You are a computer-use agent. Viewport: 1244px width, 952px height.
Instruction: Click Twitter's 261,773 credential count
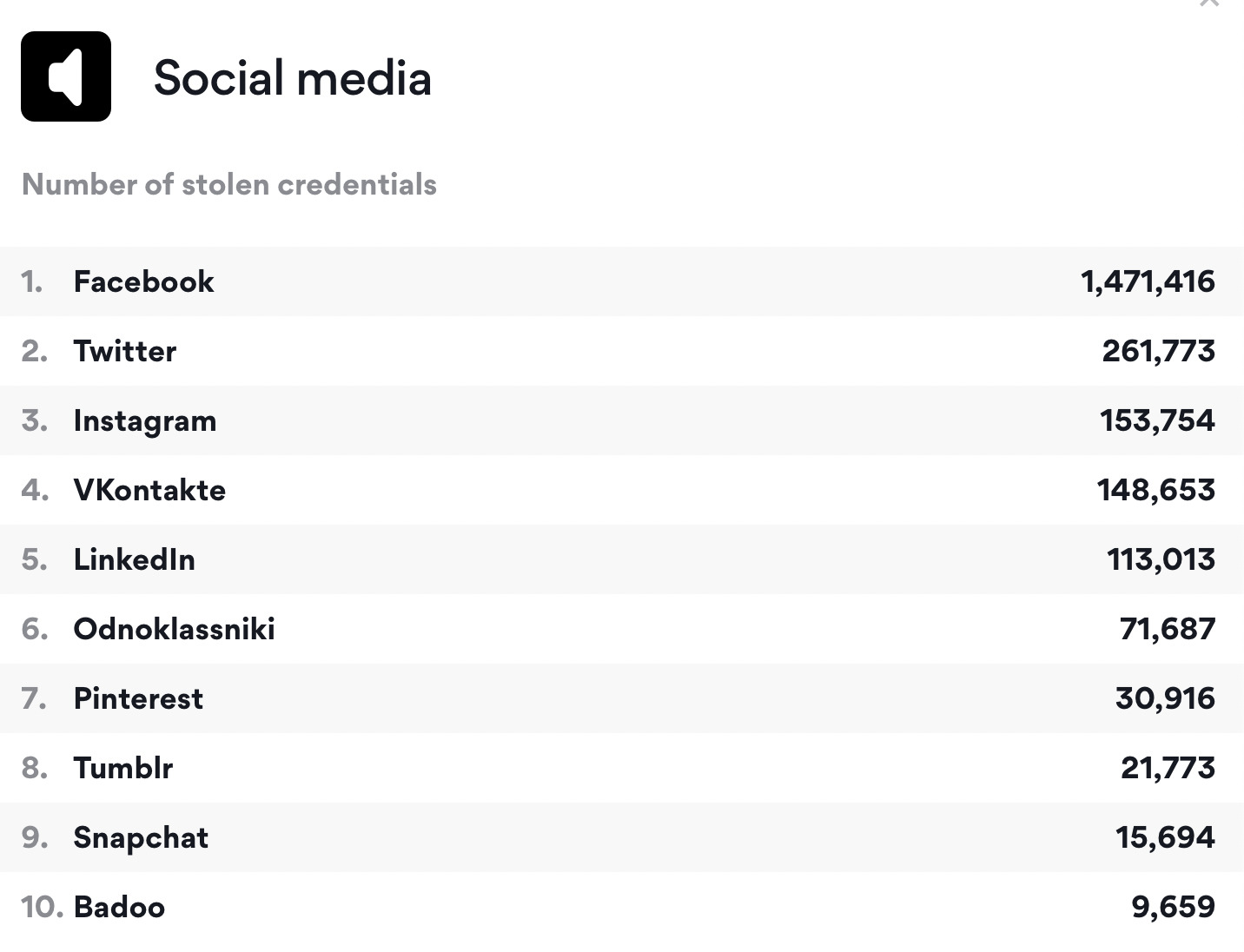(x=1158, y=351)
